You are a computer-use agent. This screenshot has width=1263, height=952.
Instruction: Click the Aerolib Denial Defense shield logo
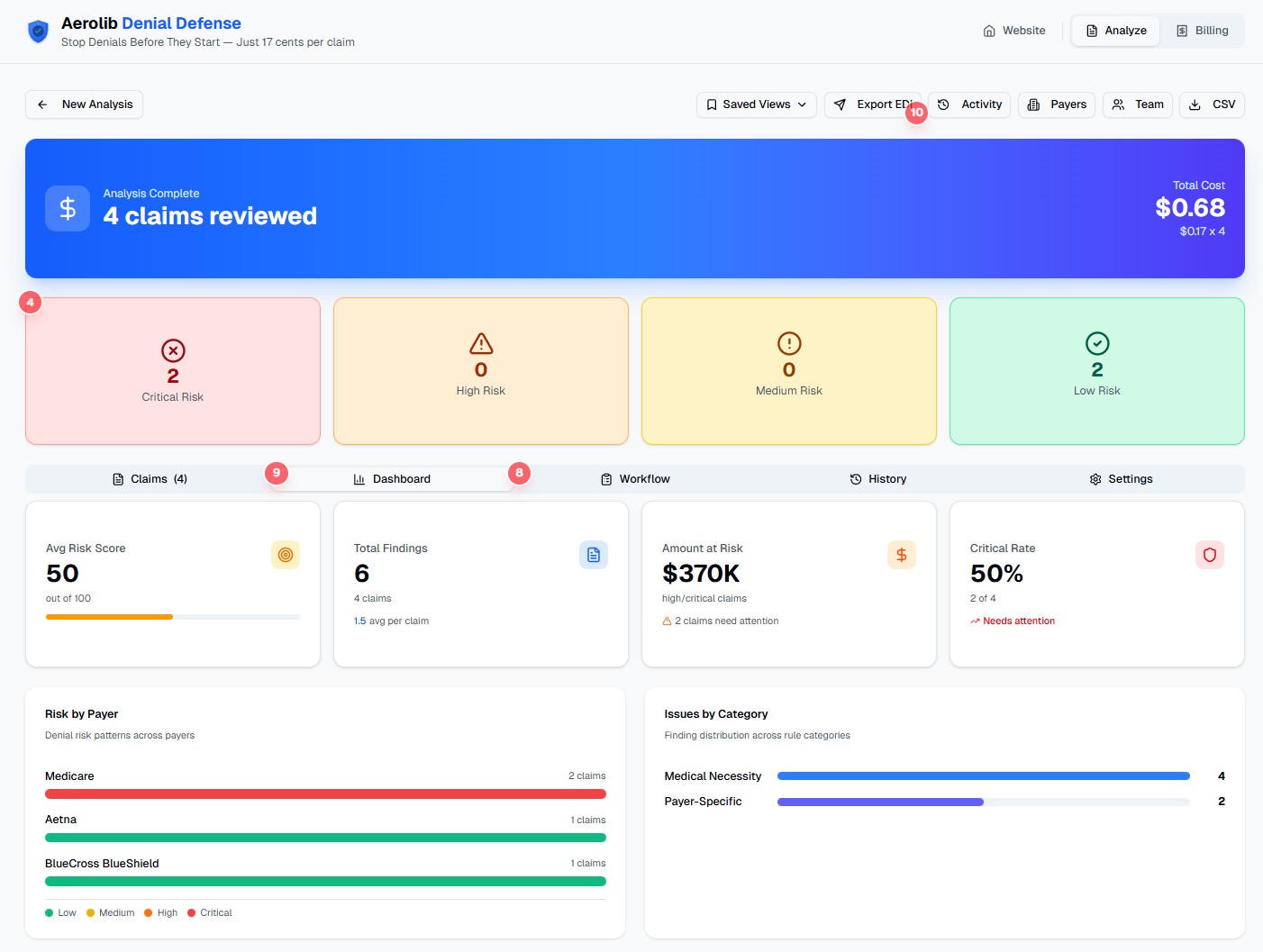(36, 31)
